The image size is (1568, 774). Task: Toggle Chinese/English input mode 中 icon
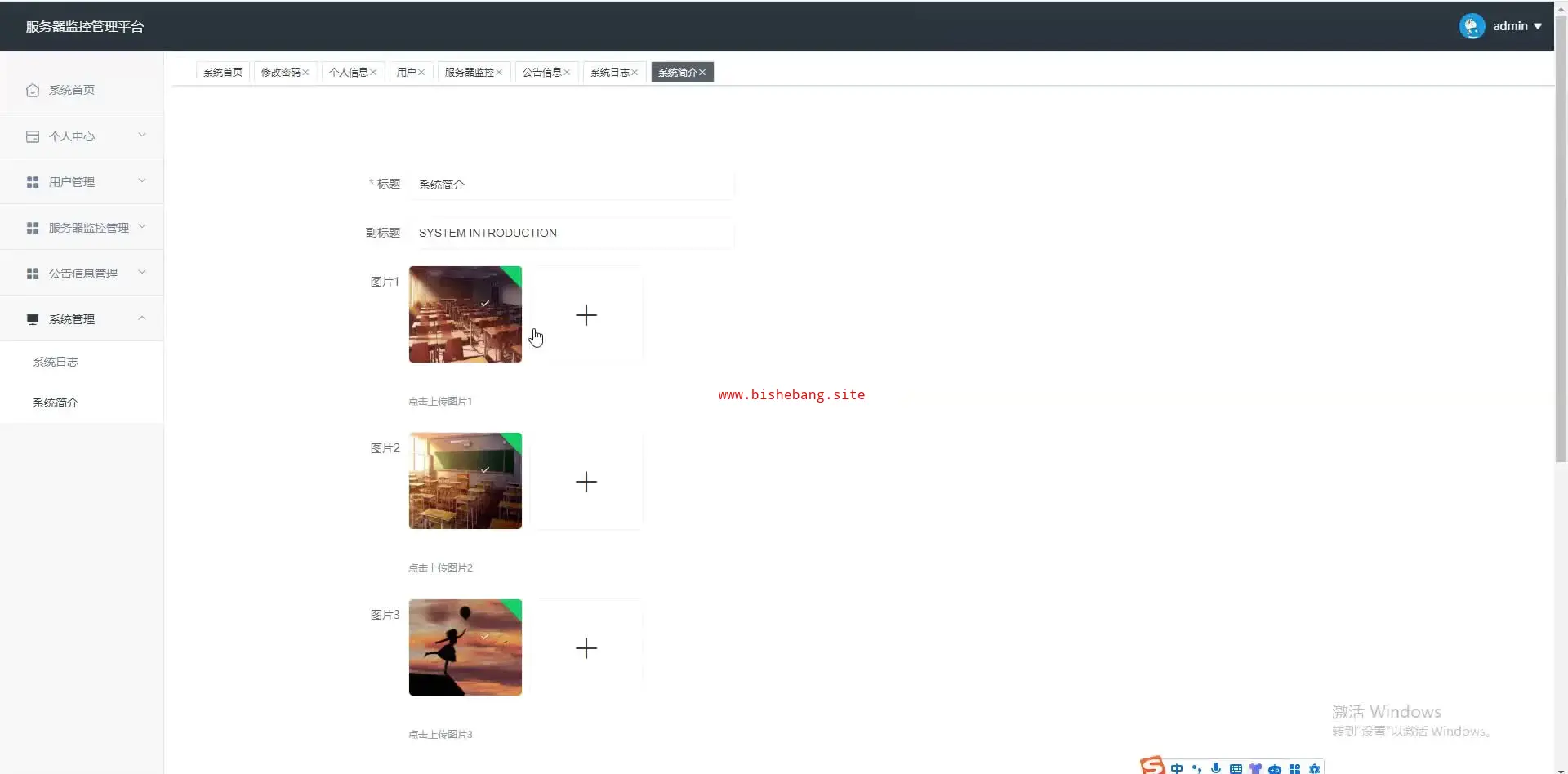[1177, 768]
